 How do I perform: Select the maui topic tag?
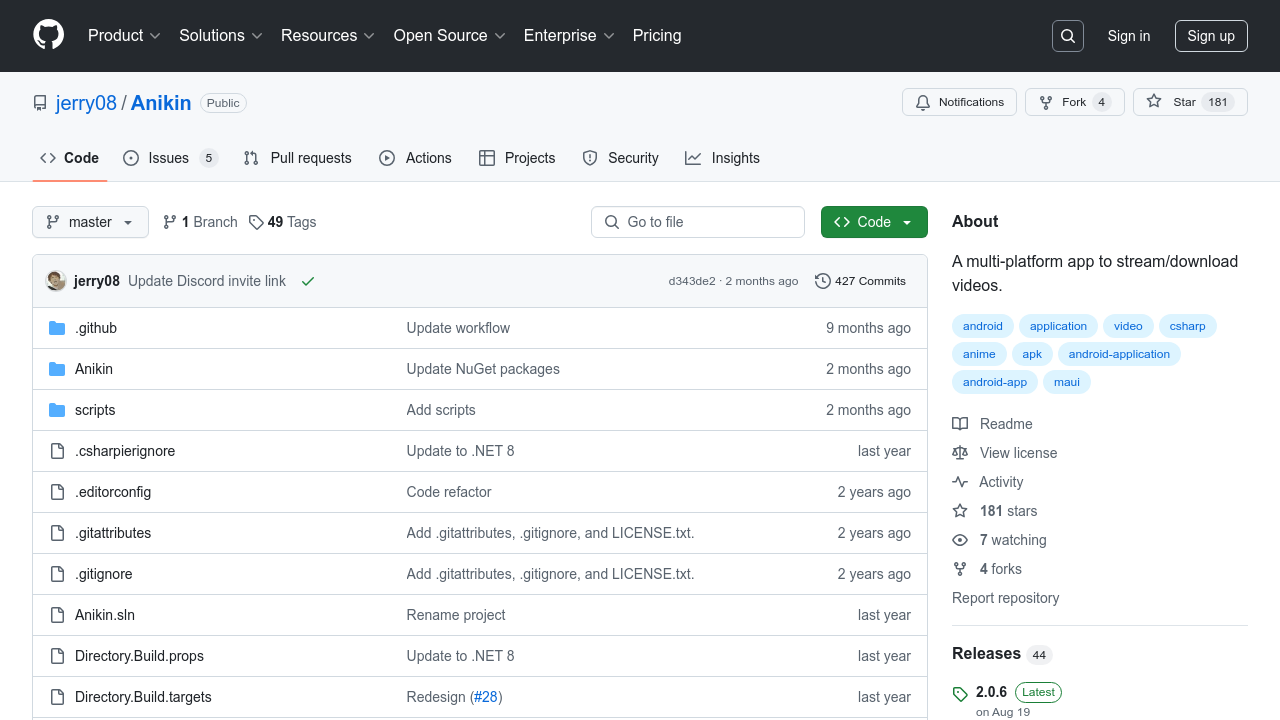(x=1067, y=382)
